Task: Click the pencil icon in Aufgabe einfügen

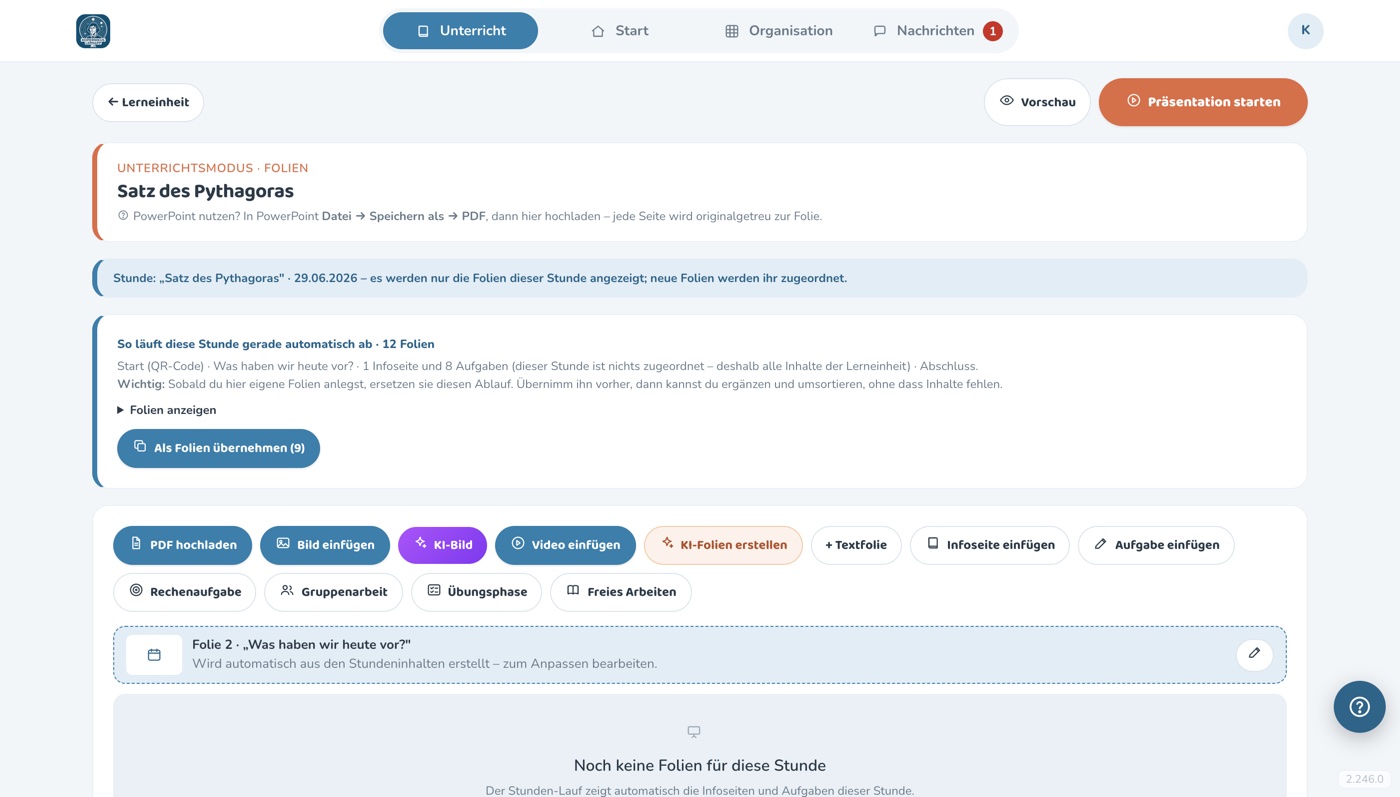Action: (x=1101, y=544)
